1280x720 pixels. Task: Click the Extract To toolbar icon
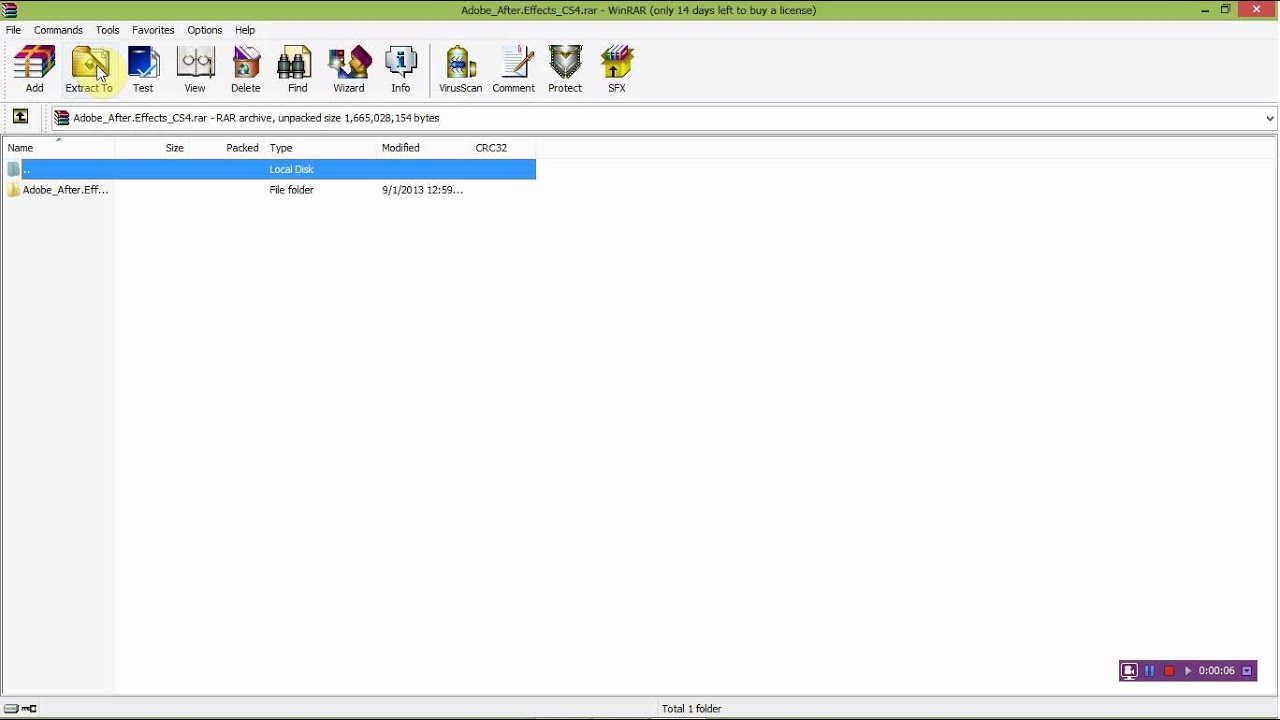(x=89, y=69)
